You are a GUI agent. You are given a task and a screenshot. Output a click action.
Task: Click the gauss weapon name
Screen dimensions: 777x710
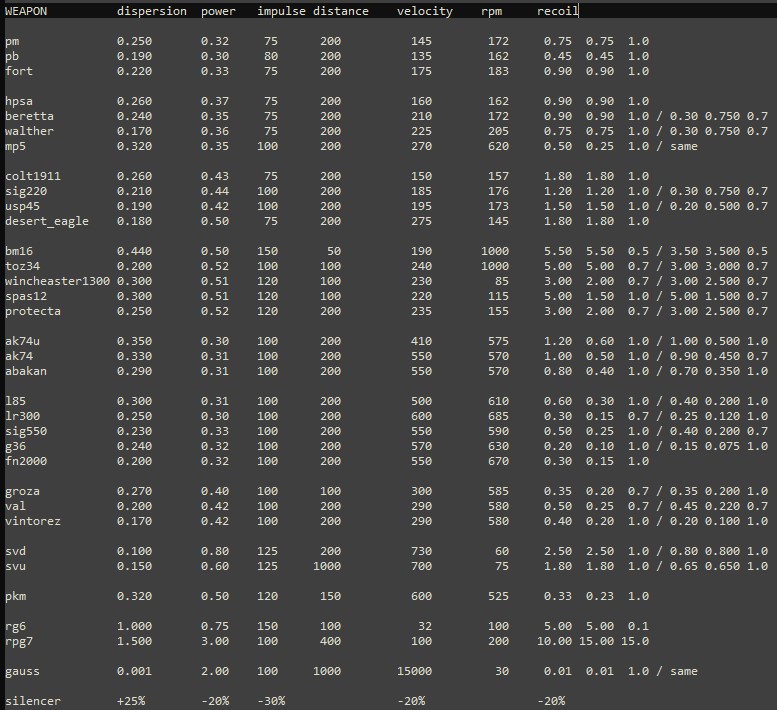click(x=22, y=672)
